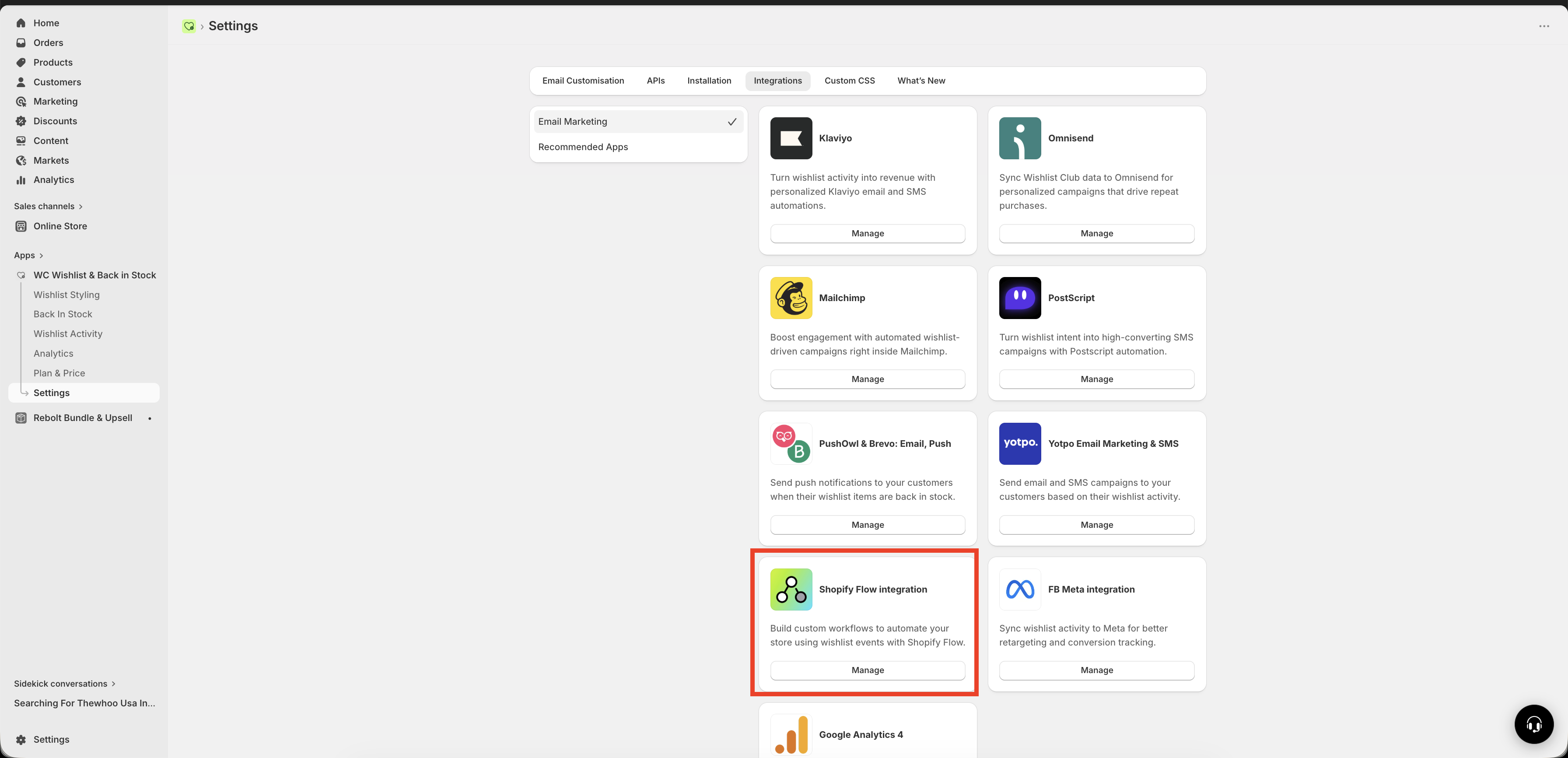Click the Yotpo logo
This screenshot has height=758, width=1568.
(1019, 443)
